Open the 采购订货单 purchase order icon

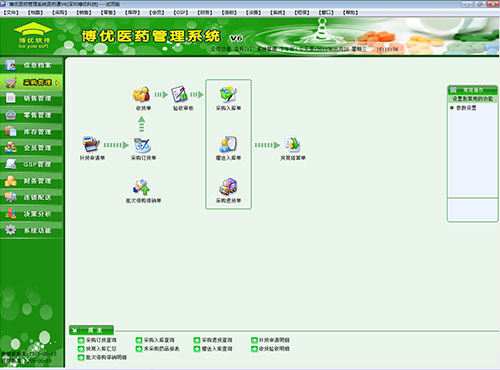[x=143, y=145]
